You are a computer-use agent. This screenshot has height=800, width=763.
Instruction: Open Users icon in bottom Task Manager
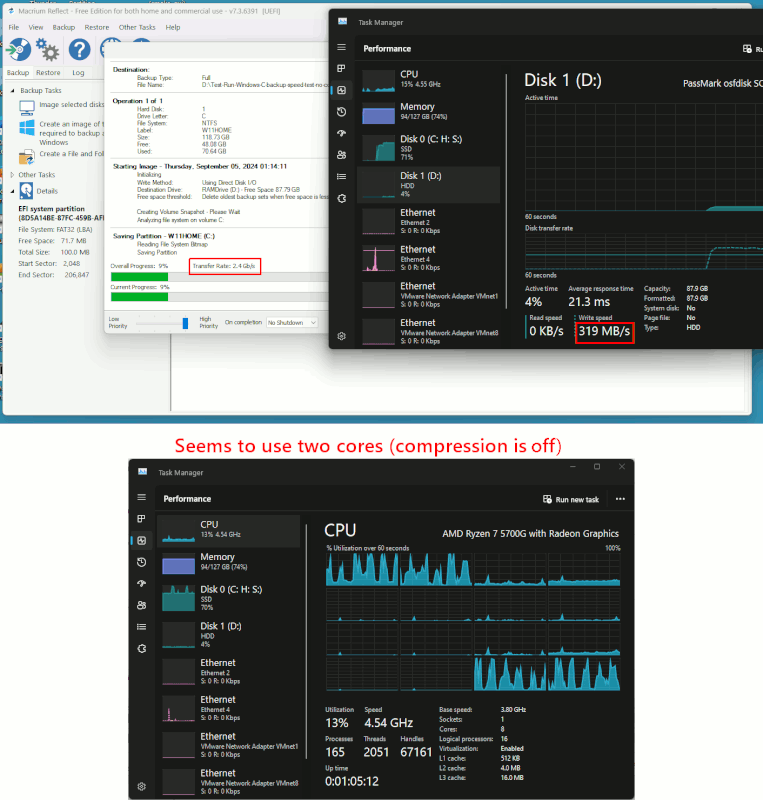(141, 605)
